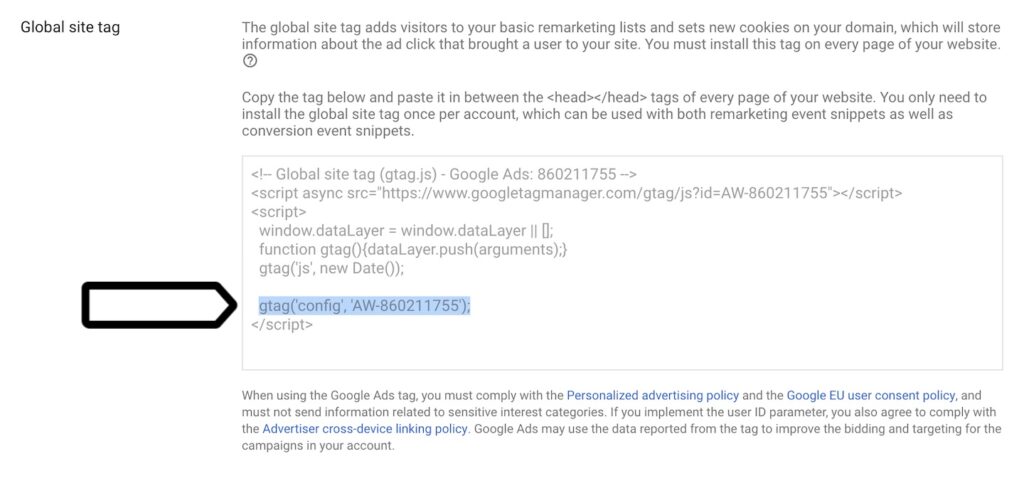Open the Personalized advertising policy link
This screenshot has height=481, width=1024.
pos(653,396)
